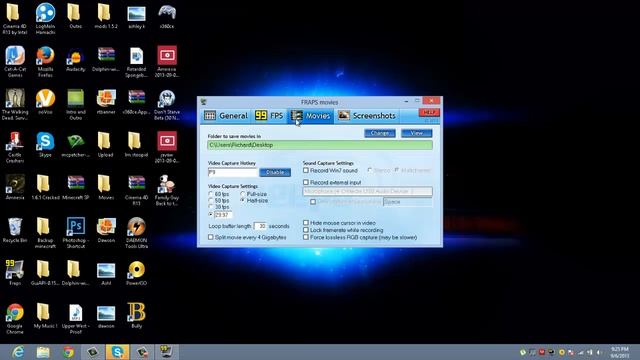Open the Backup minecraft folder
This screenshot has height=360, width=640.
tap(45, 233)
